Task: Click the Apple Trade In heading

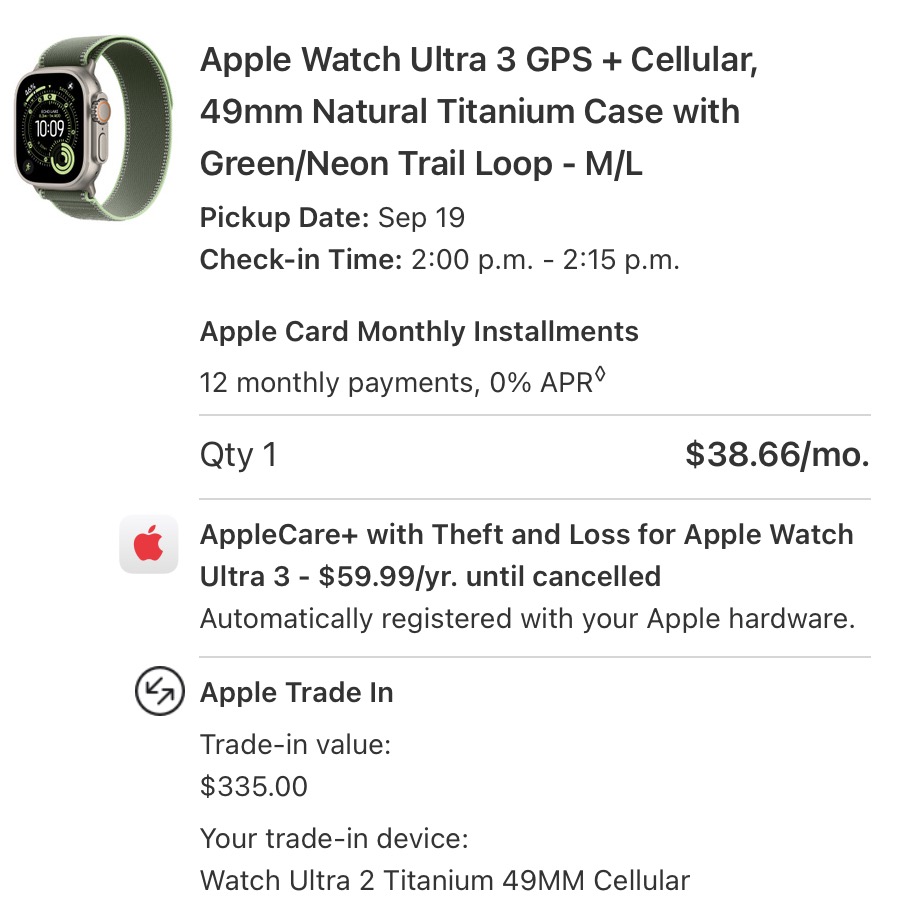Action: [x=296, y=693]
